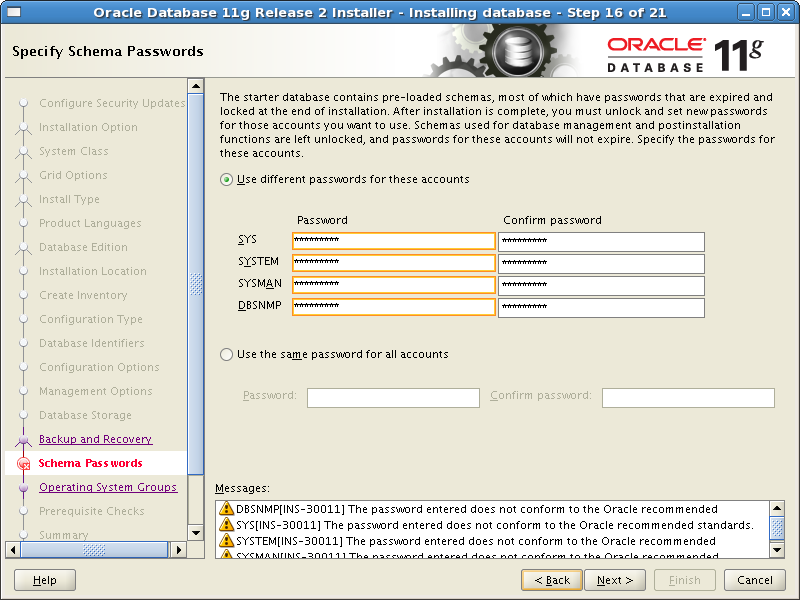The height and width of the screenshot is (600, 800).
Task: Open the window menu icon in title bar
Action: [14, 12]
